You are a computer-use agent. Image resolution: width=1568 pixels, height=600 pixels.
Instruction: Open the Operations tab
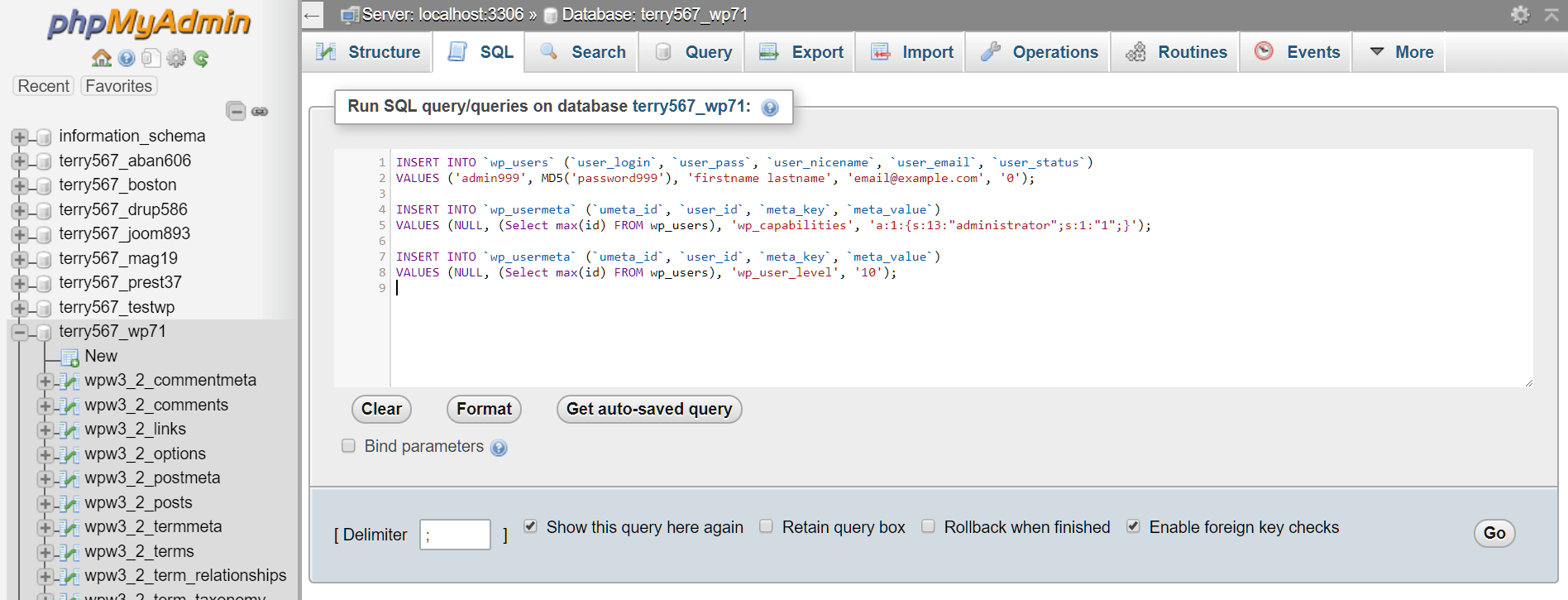point(1039,52)
